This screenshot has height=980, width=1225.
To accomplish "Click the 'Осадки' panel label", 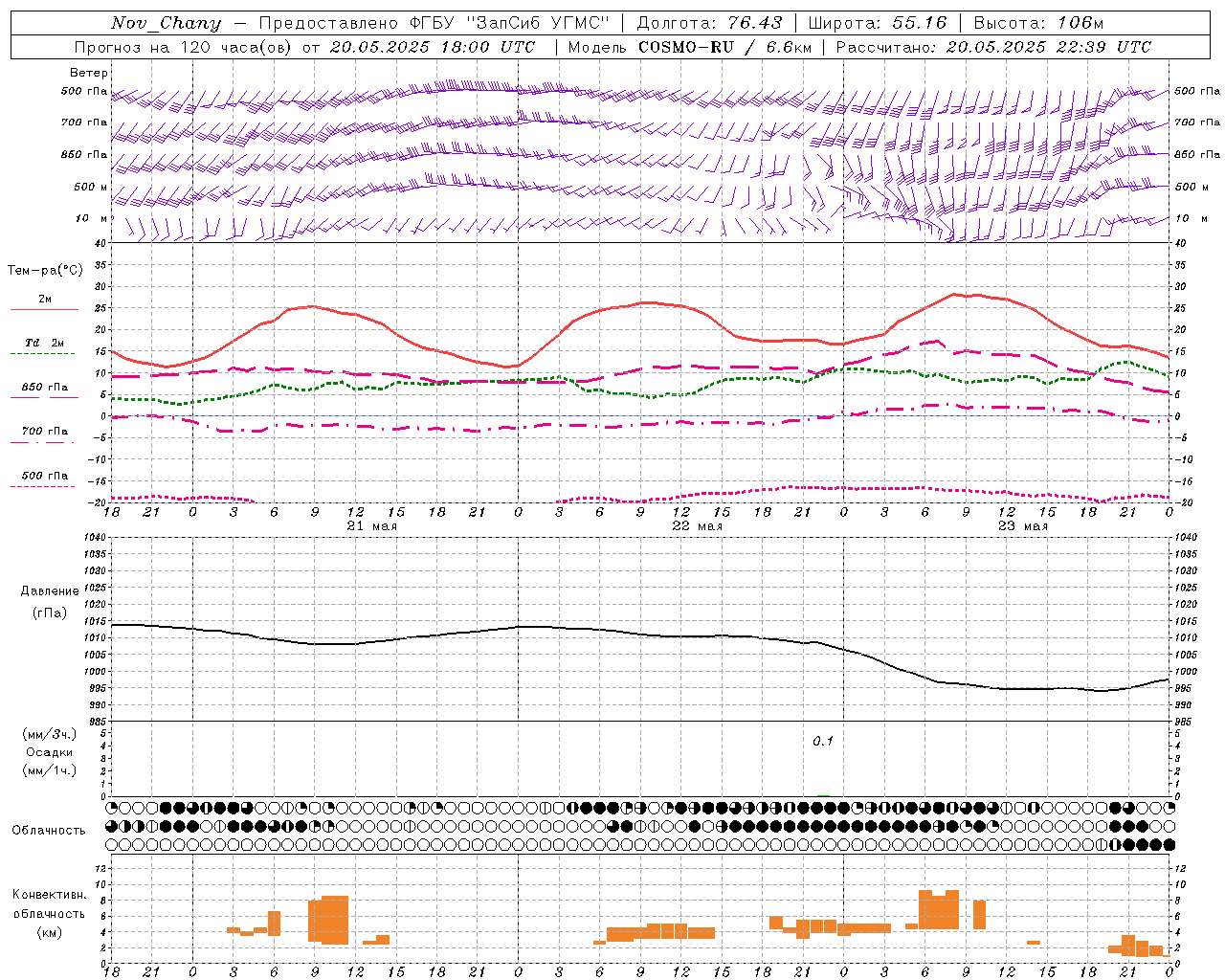I will point(50,752).
